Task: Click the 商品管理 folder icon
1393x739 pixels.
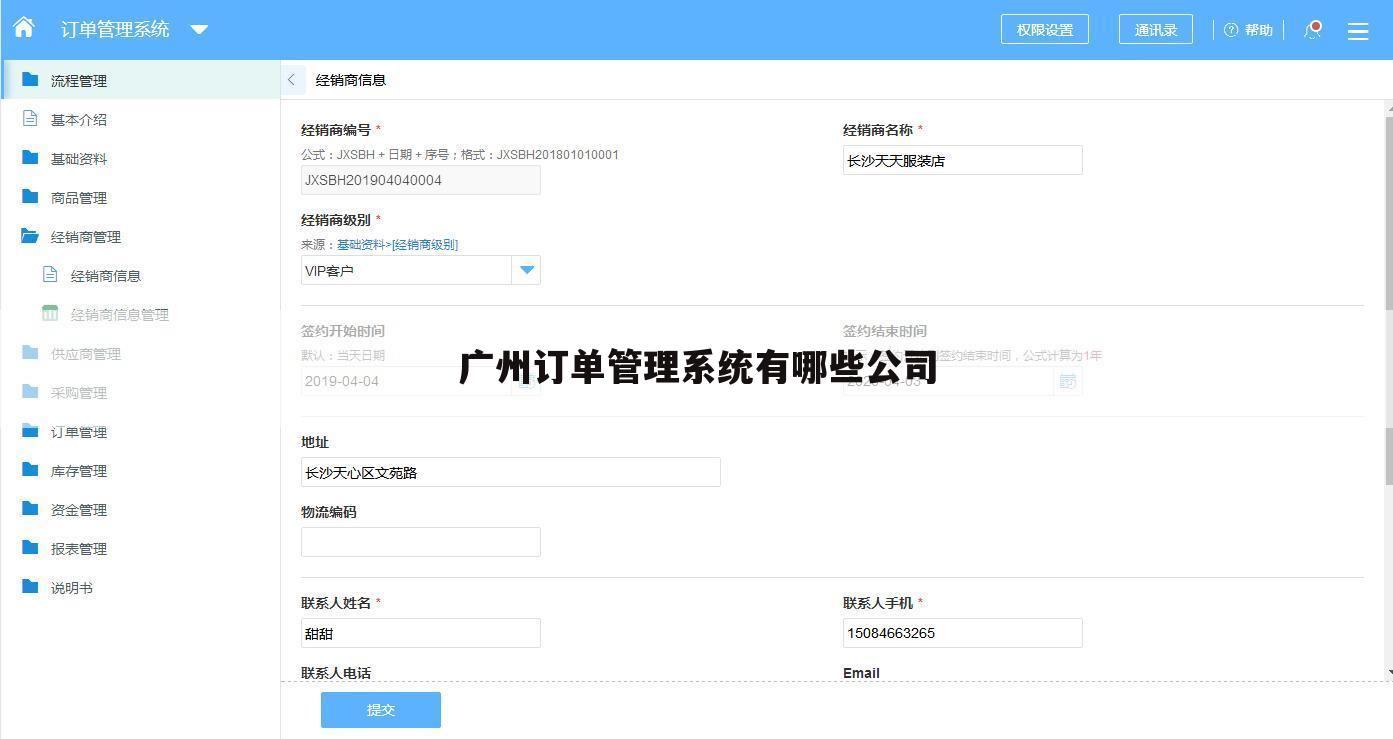Action: pos(30,196)
